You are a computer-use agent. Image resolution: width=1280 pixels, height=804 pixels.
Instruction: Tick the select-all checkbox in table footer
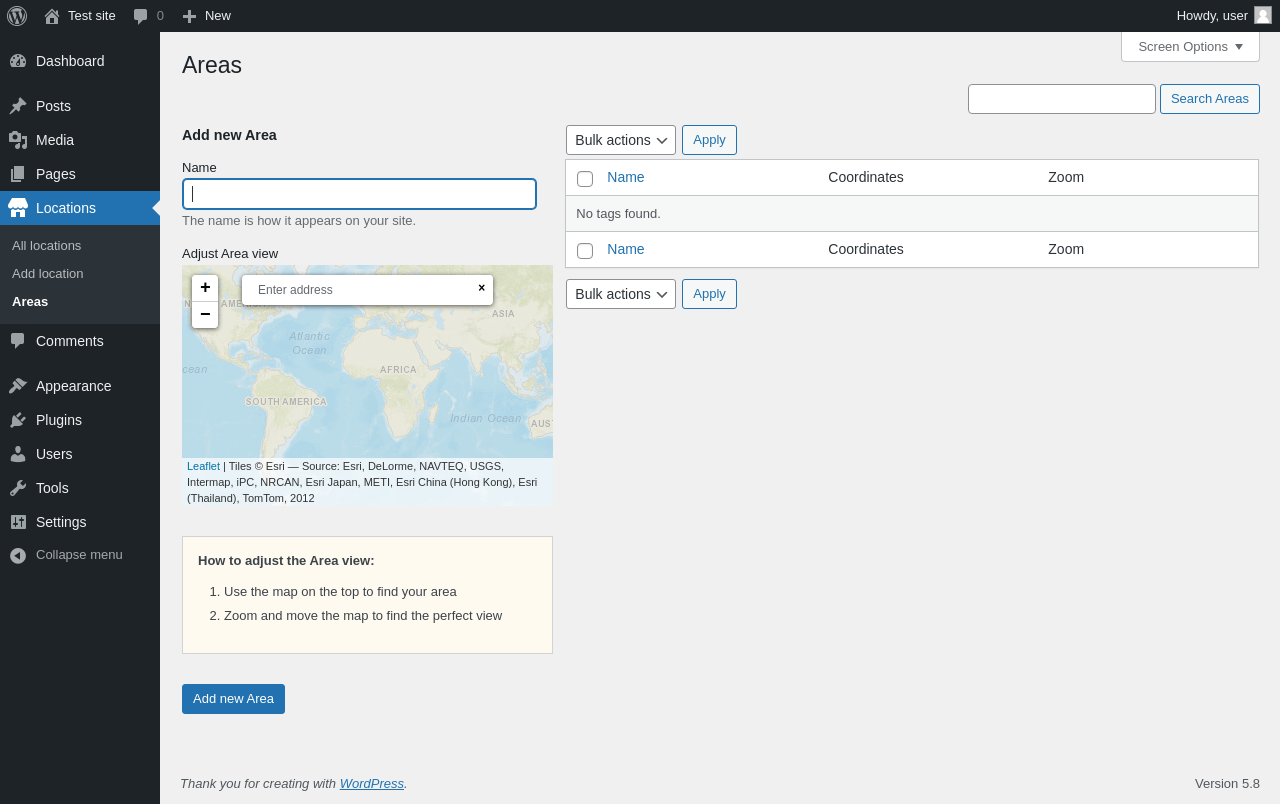[x=585, y=251]
